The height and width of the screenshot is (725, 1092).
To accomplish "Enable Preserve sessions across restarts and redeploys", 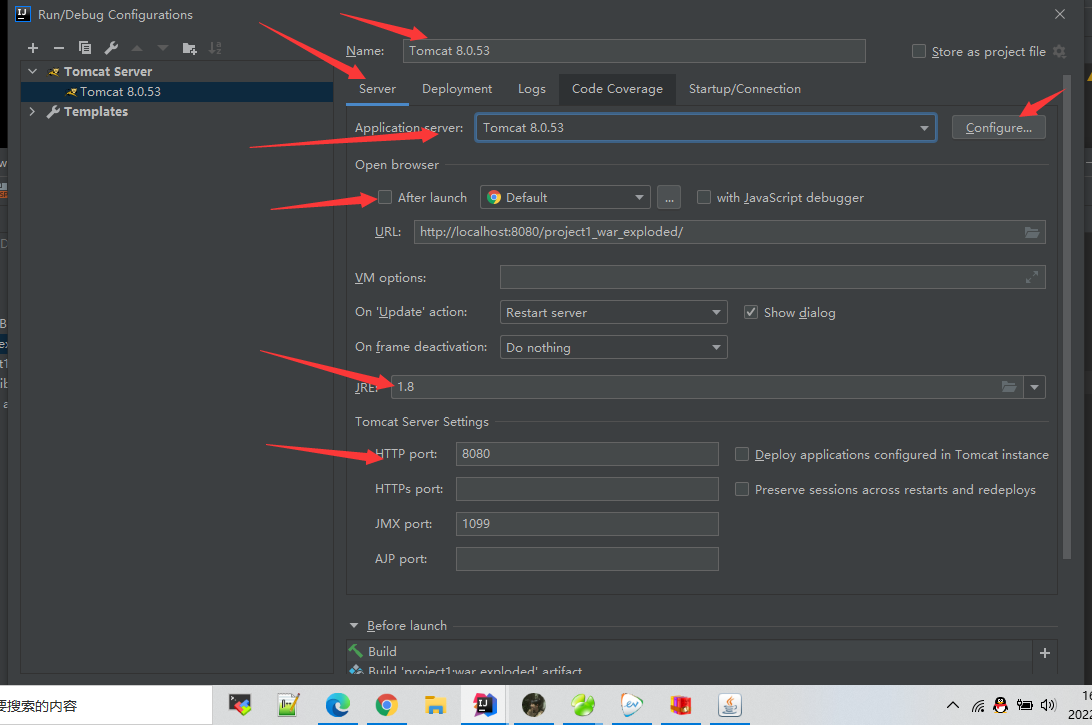I will click(x=742, y=489).
